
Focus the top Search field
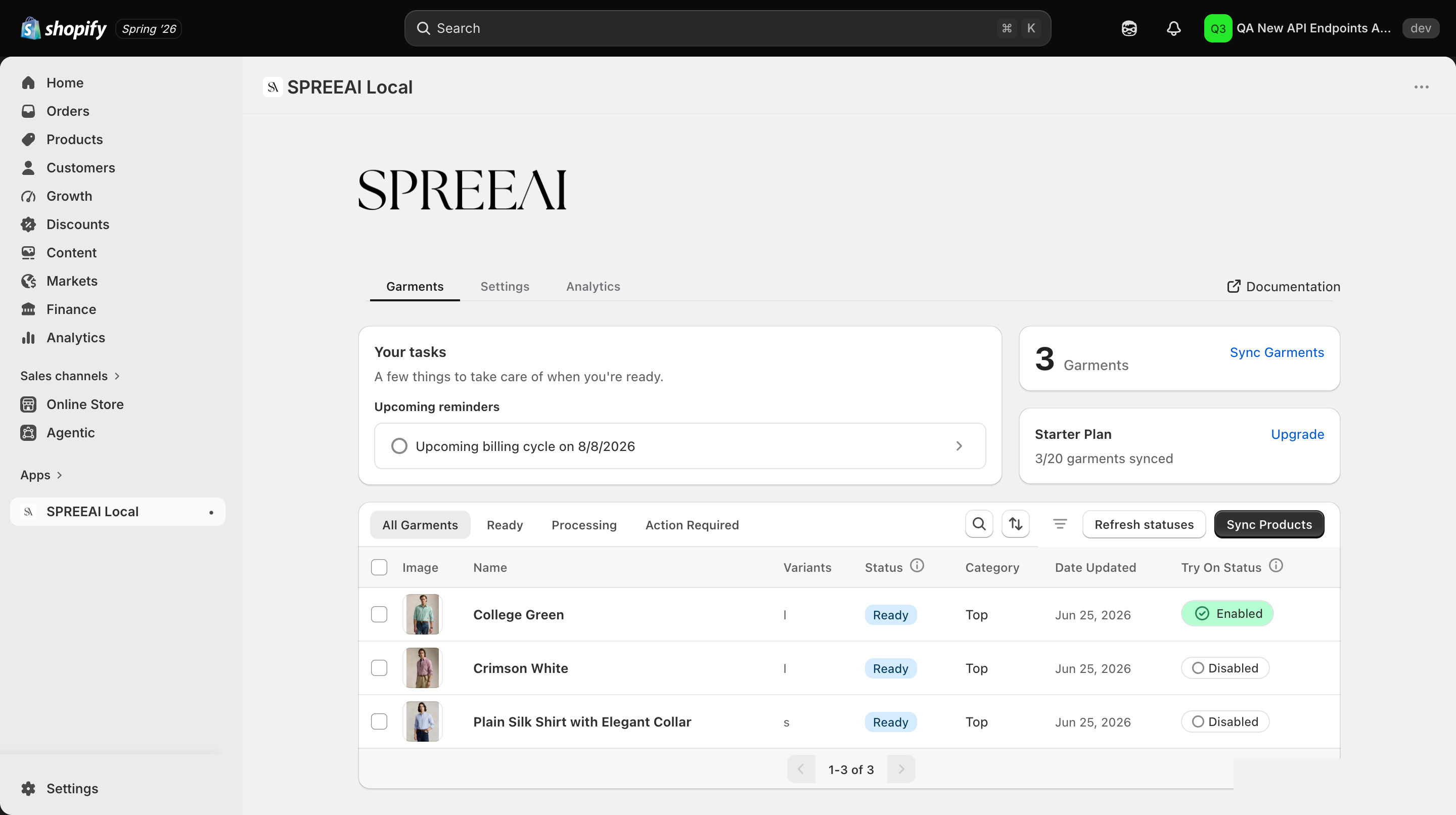pos(727,28)
